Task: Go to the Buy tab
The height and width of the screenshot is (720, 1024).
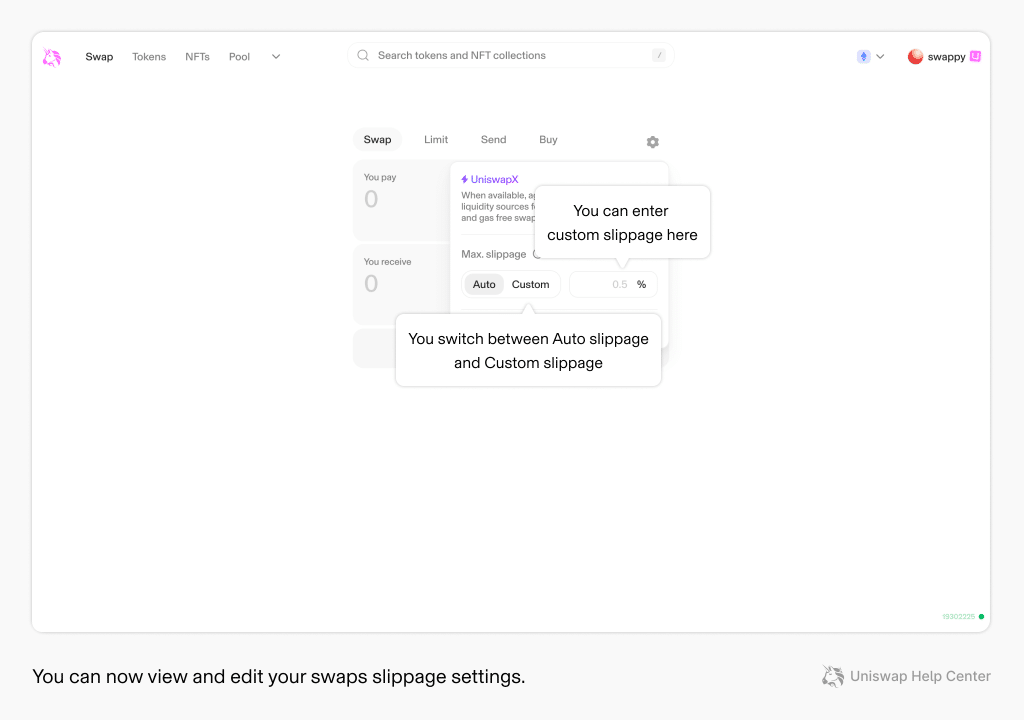Action: [548, 139]
